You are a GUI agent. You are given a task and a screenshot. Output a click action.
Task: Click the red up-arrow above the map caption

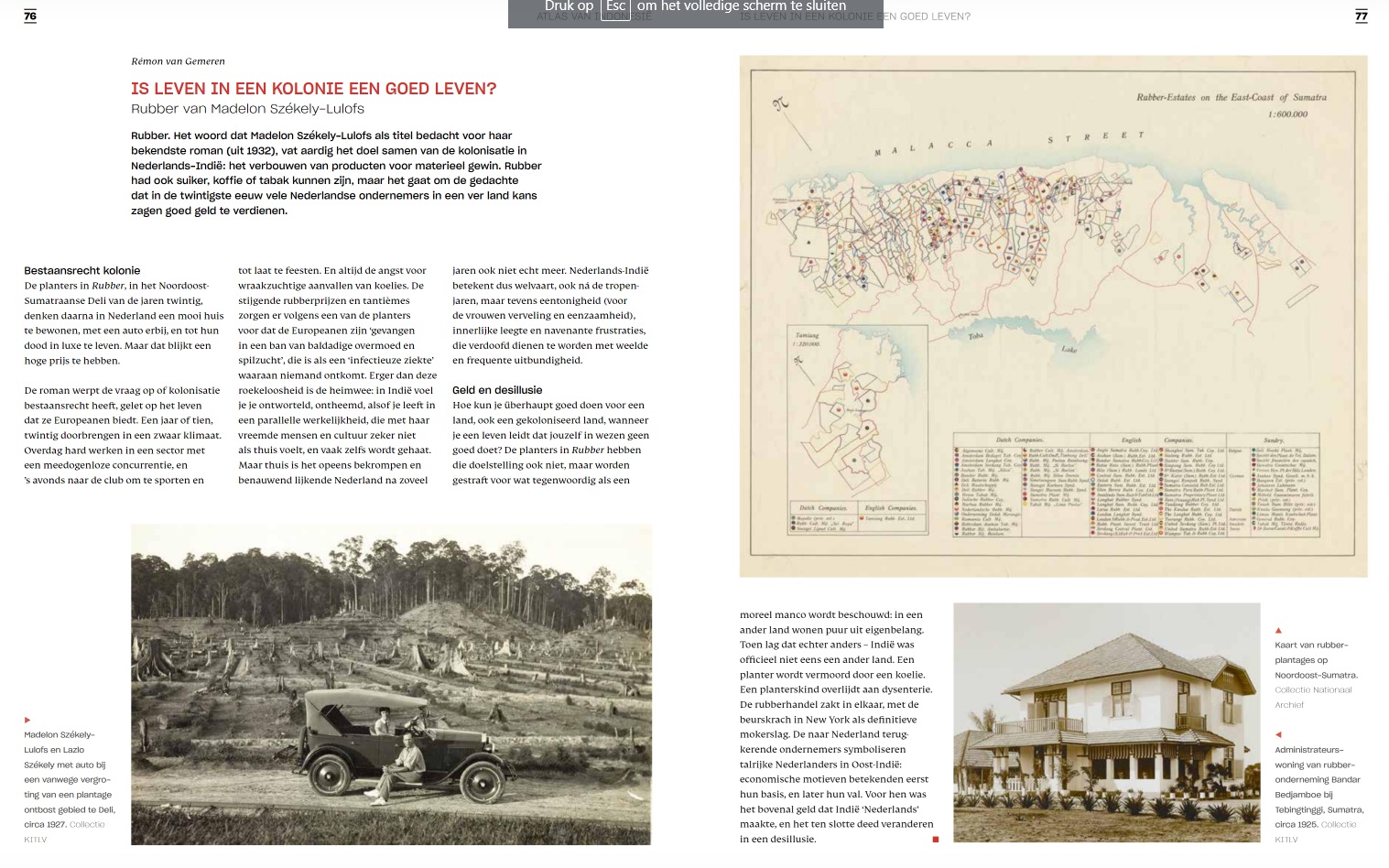tap(1278, 630)
